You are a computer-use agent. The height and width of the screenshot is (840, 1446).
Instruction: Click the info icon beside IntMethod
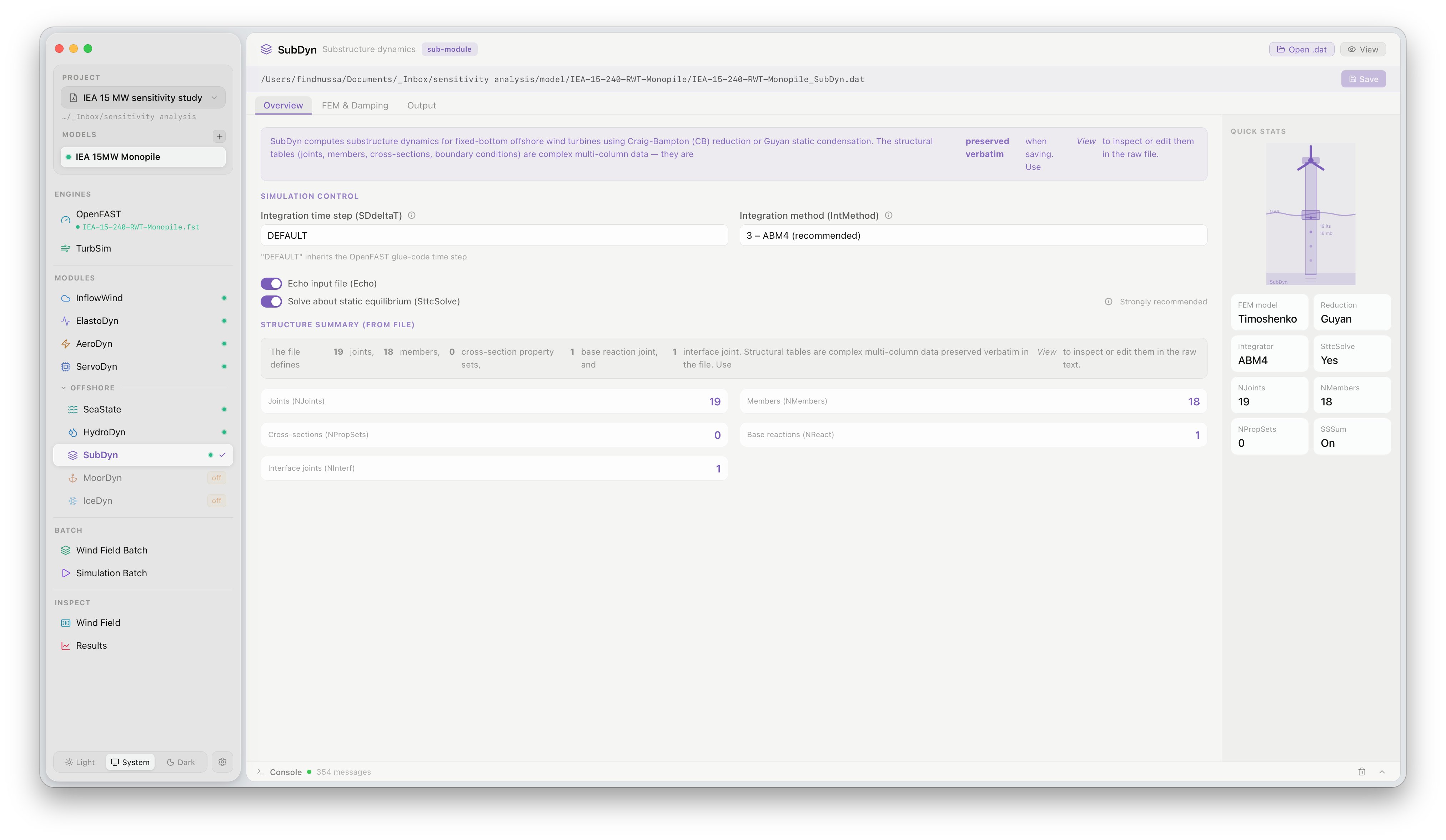(888, 216)
